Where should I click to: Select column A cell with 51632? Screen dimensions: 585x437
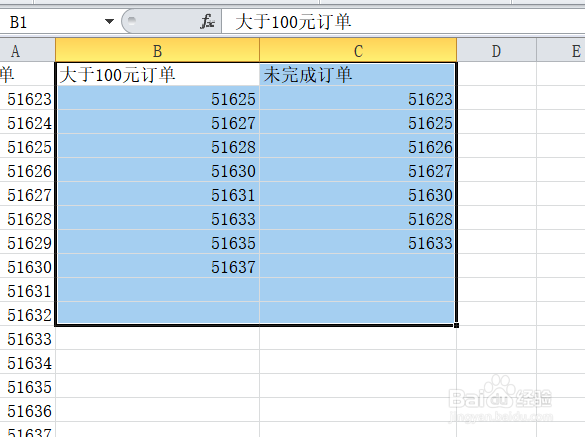click(x=27, y=314)
